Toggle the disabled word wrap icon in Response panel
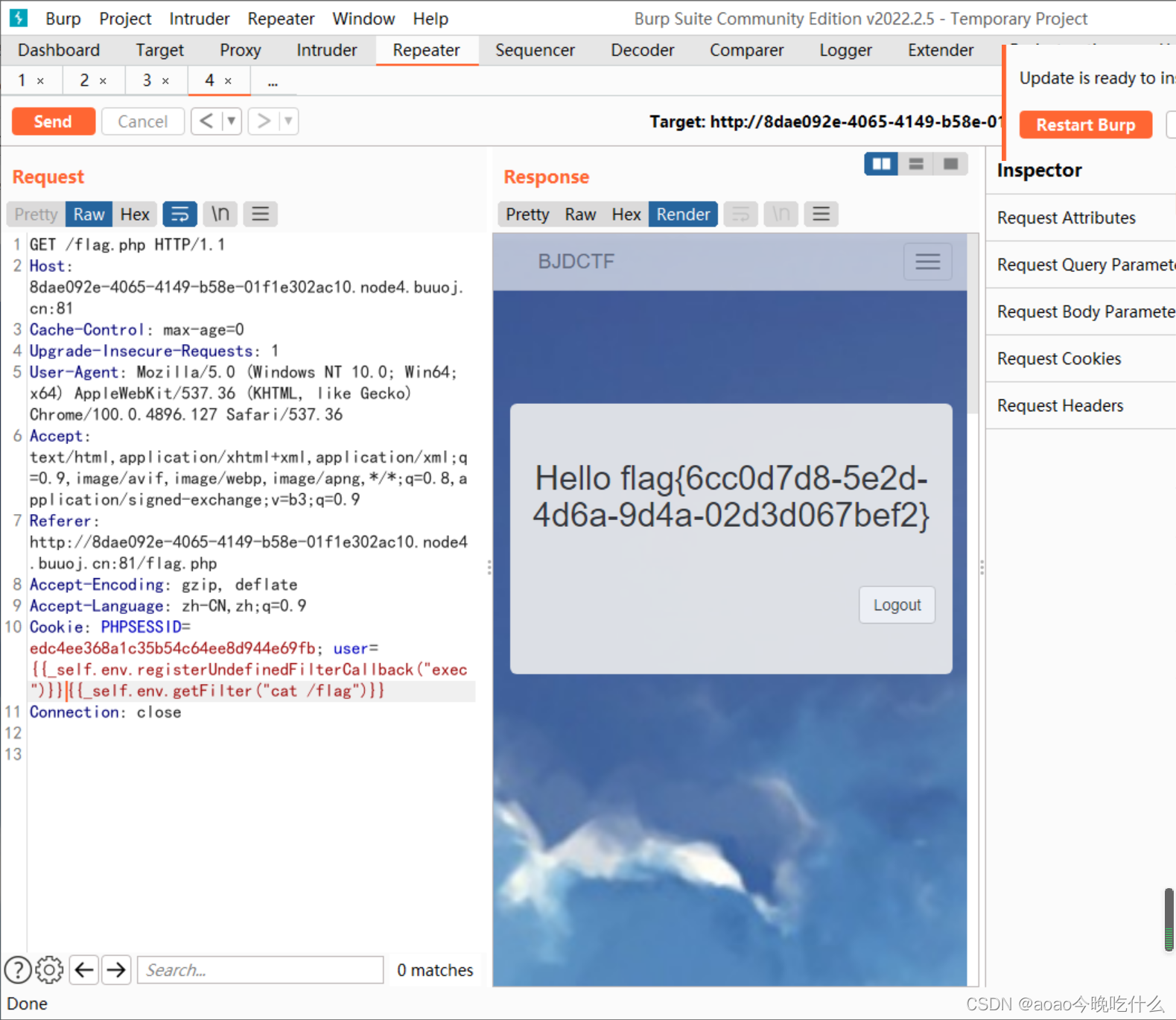This screenshot has width=1176, height=1020. tap(740, 215)
